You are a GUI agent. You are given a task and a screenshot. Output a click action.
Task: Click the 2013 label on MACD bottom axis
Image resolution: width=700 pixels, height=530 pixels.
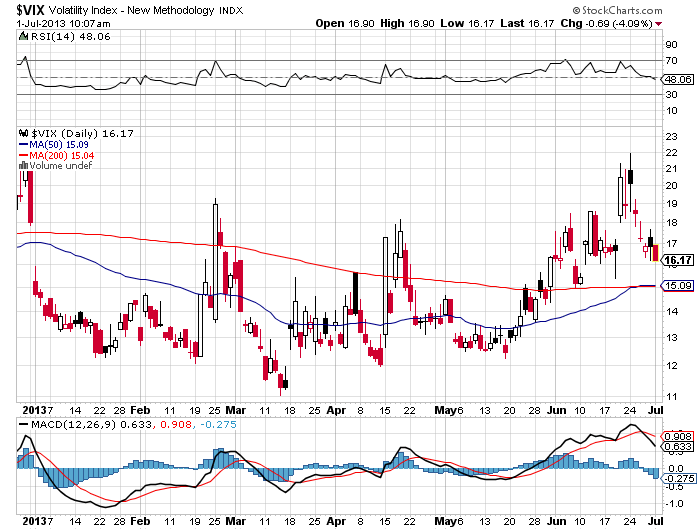coord(35,522)
